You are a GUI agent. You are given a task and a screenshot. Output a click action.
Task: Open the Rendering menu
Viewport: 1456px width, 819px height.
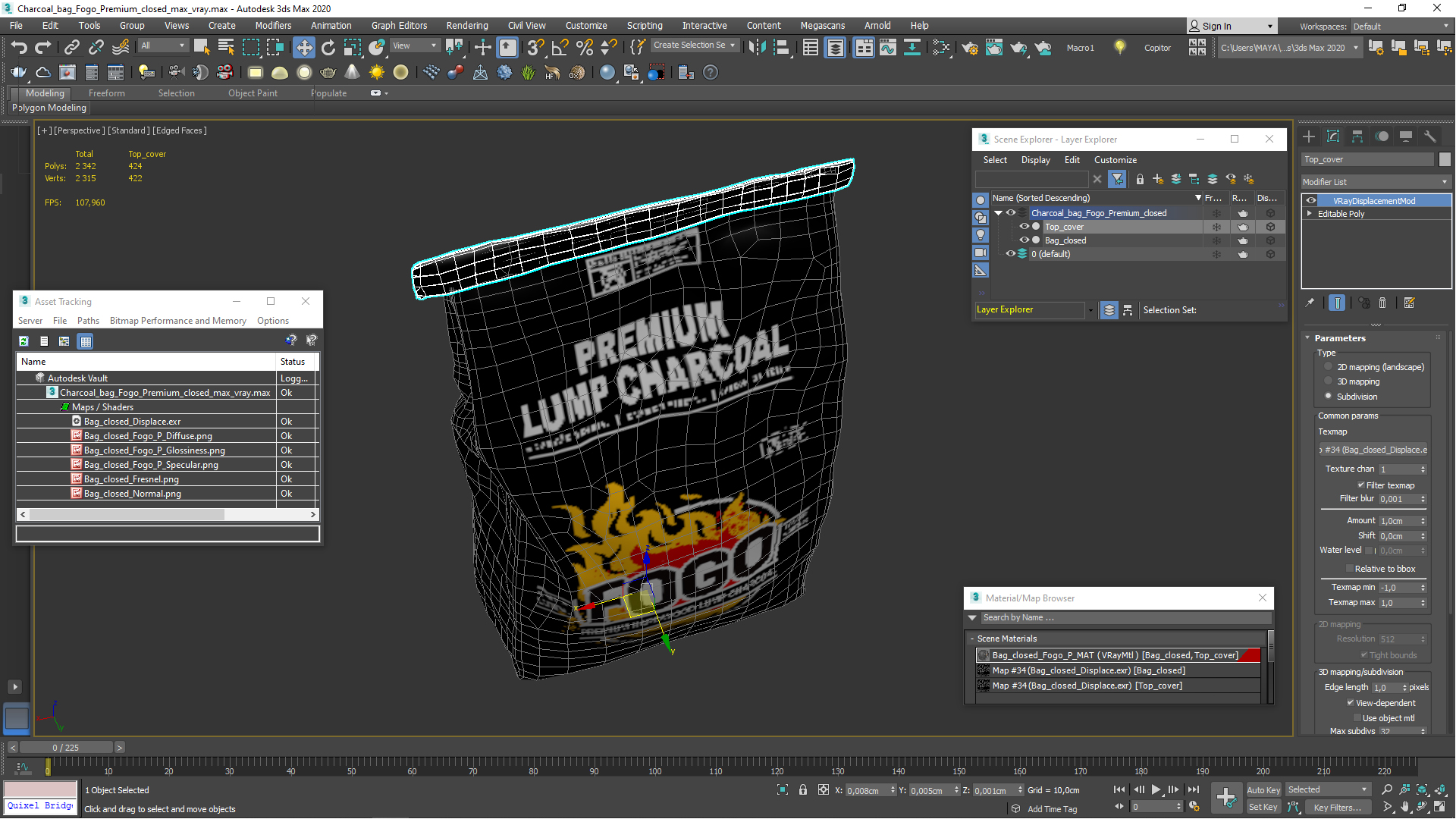pyautogui.click(x=467, y=26)
